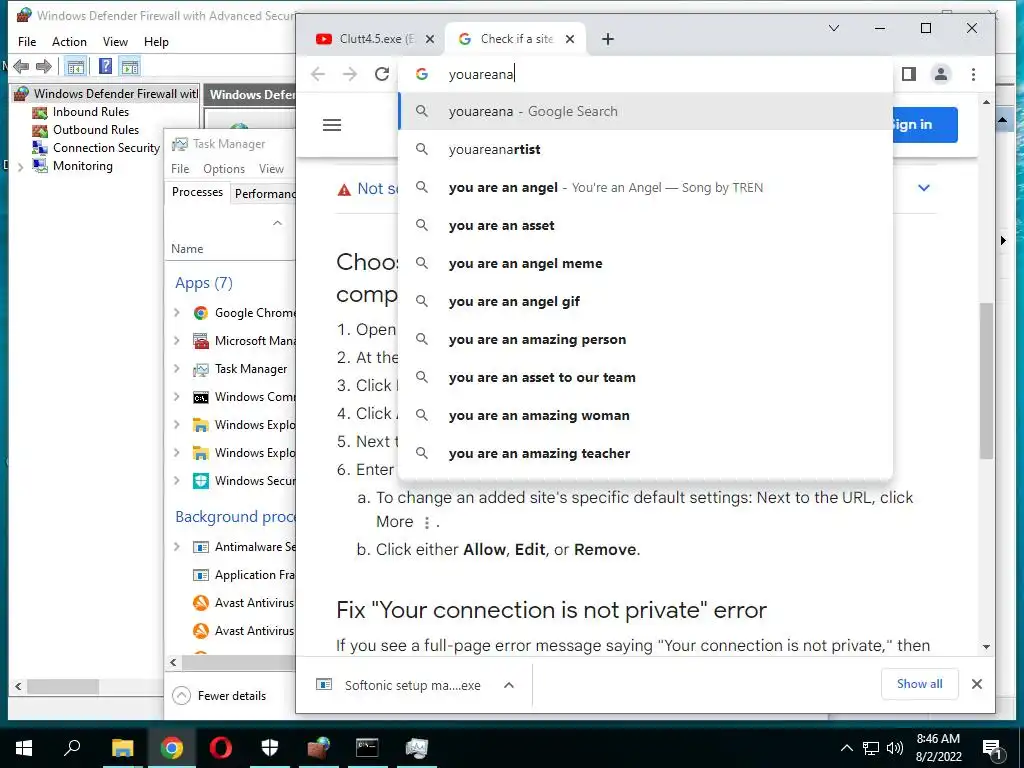
Task: Choose 'you are an amazing woman' suggestion
Action: tap(645, 415)
